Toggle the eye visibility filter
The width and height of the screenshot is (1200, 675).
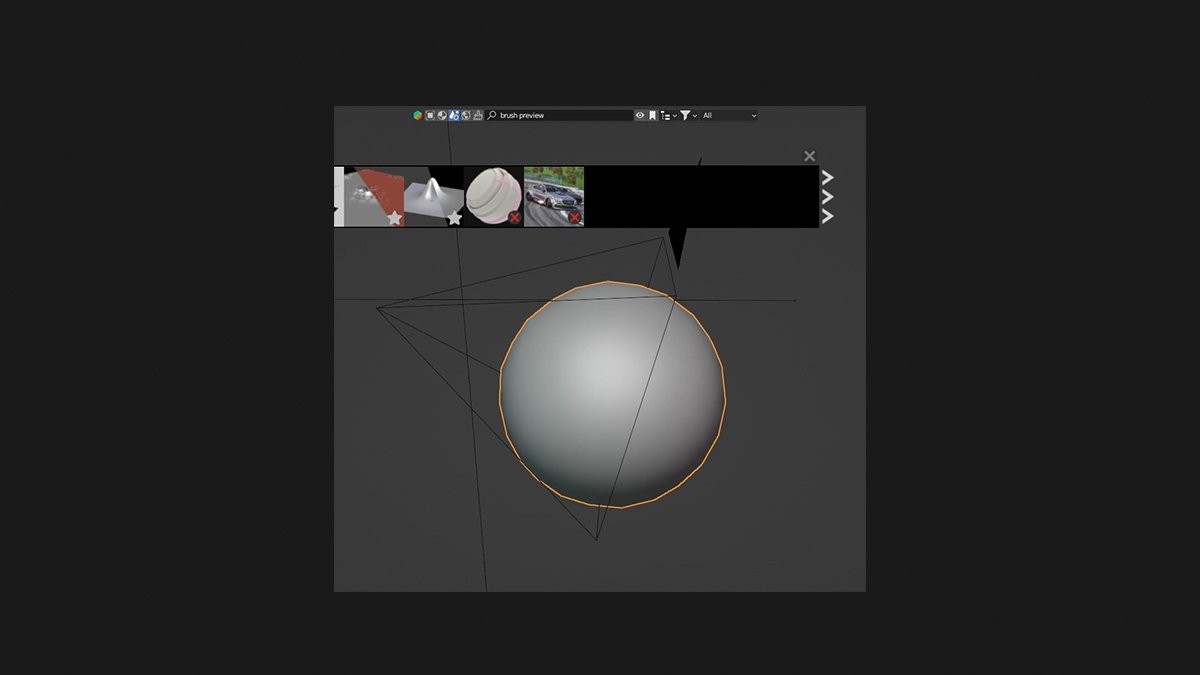coord(640,115)
